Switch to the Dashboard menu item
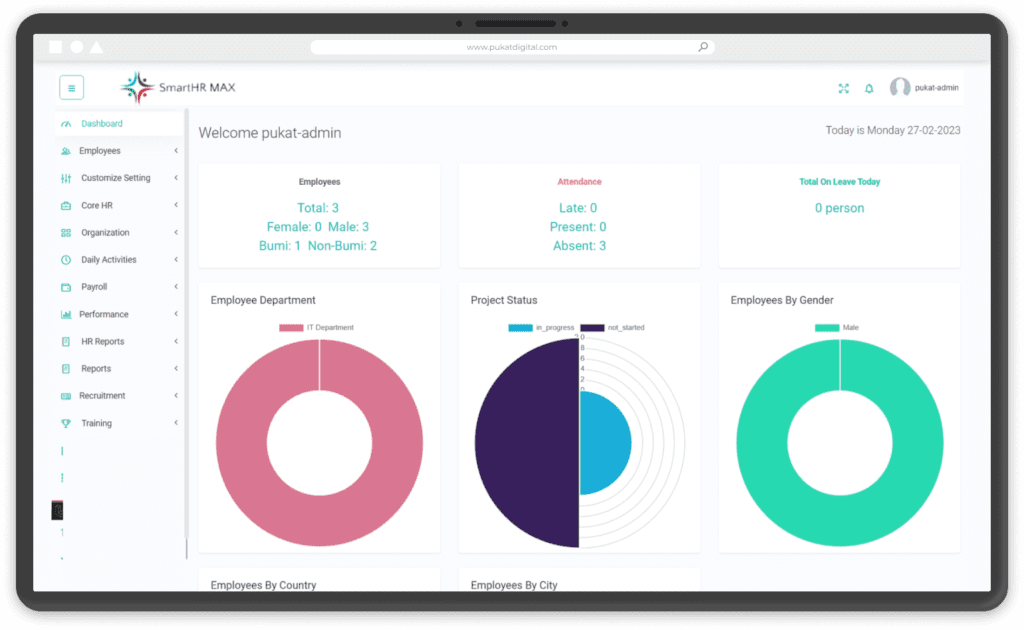 [100, 123]
